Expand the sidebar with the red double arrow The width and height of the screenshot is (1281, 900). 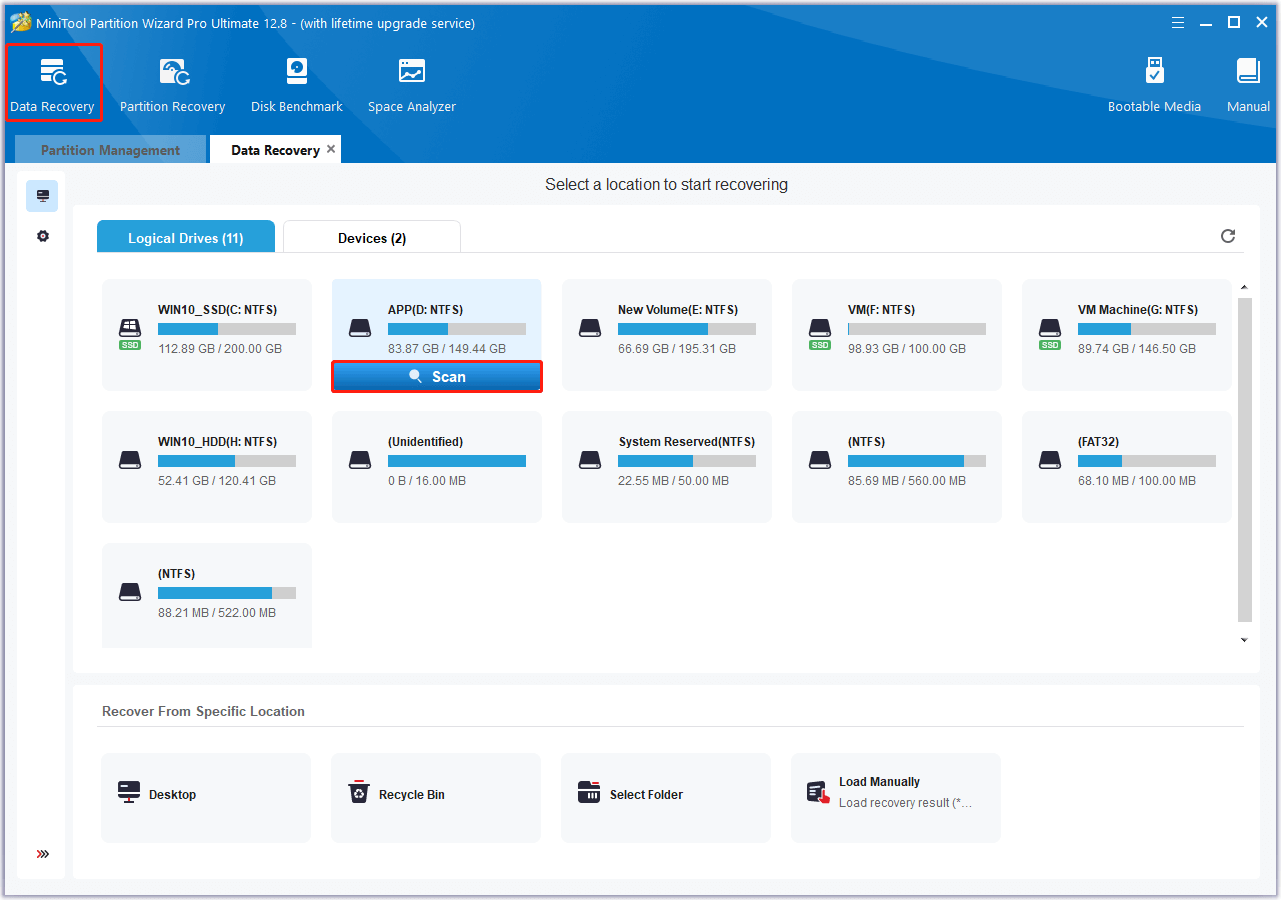pyautogui.click(x=42, y=854)
